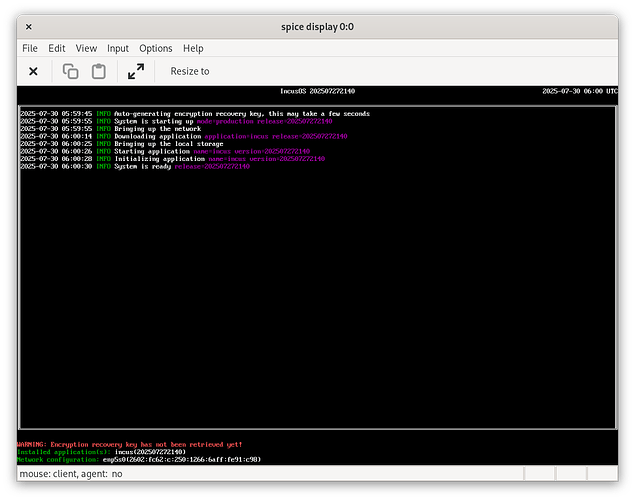Click the copy icon in toolbar
This screenshot has width=635, height=500.
(70, 71)
